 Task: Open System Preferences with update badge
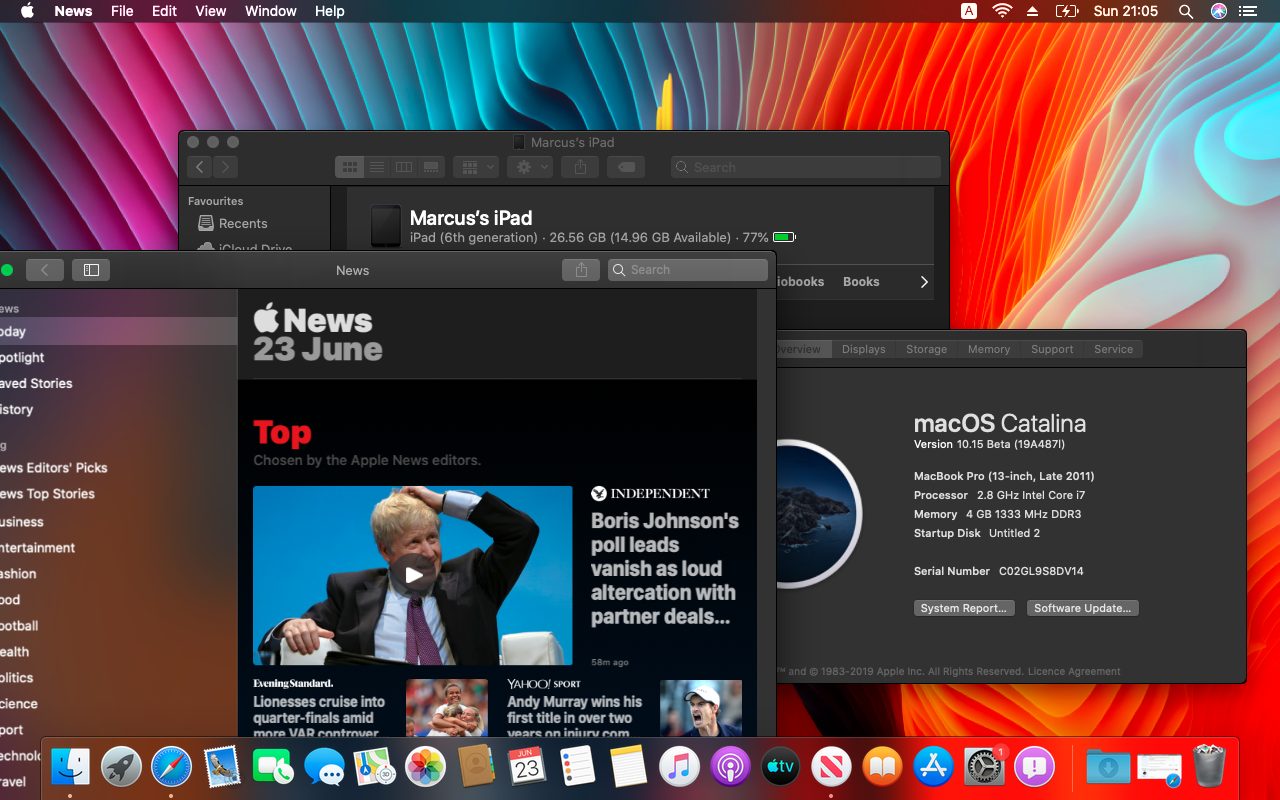(x=984, y=767)
